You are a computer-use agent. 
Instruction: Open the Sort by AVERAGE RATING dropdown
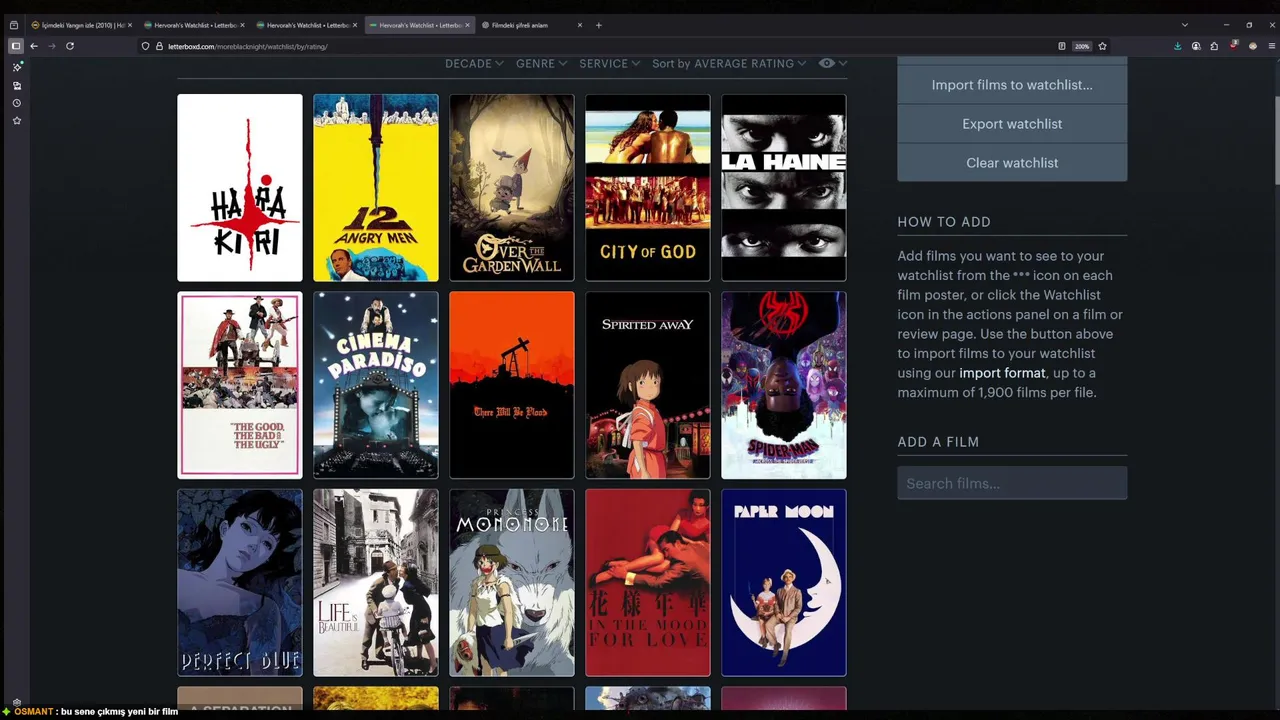point(729,63)
